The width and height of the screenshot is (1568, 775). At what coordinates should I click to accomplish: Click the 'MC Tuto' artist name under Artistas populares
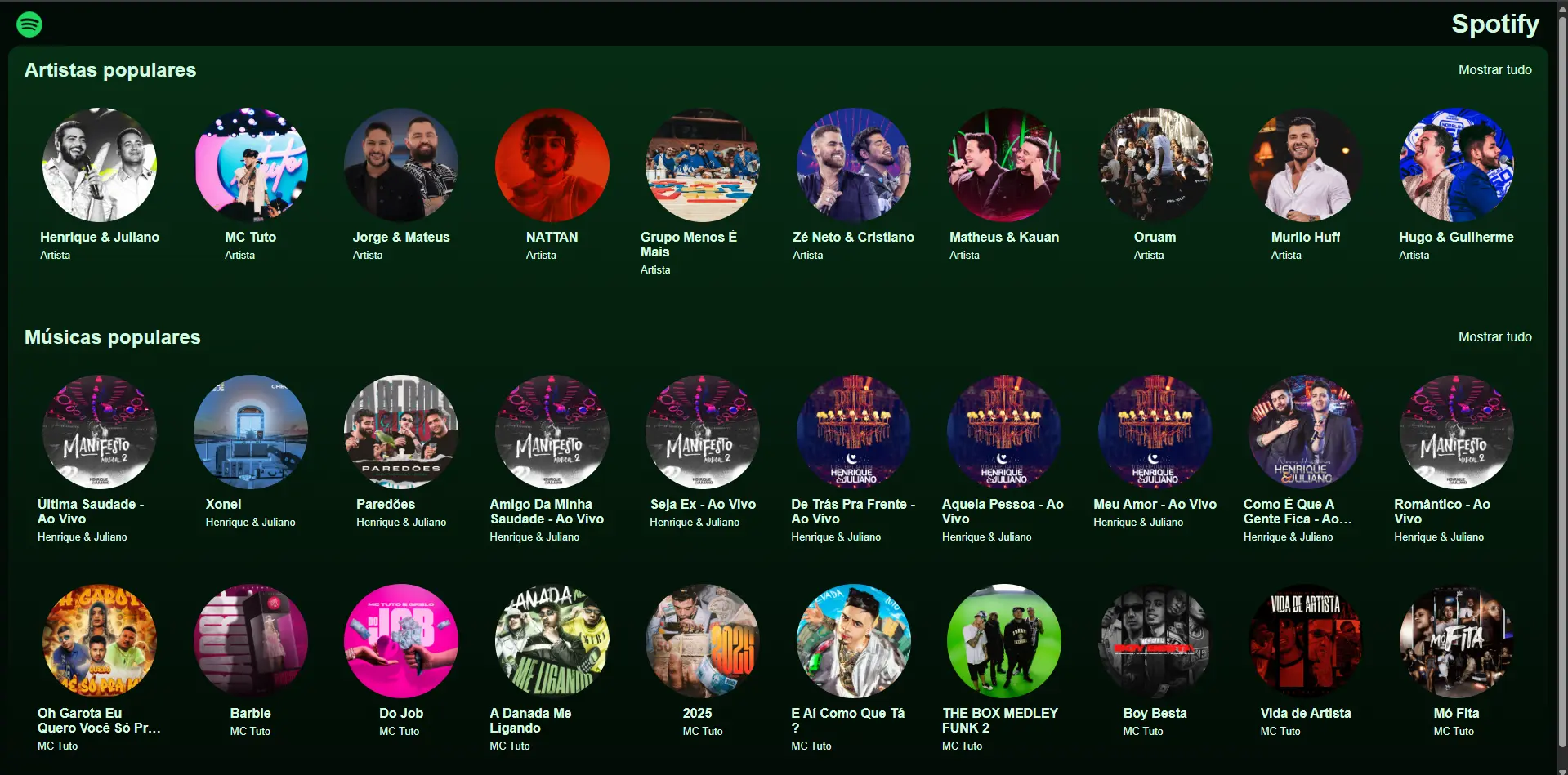pos(251,238)
